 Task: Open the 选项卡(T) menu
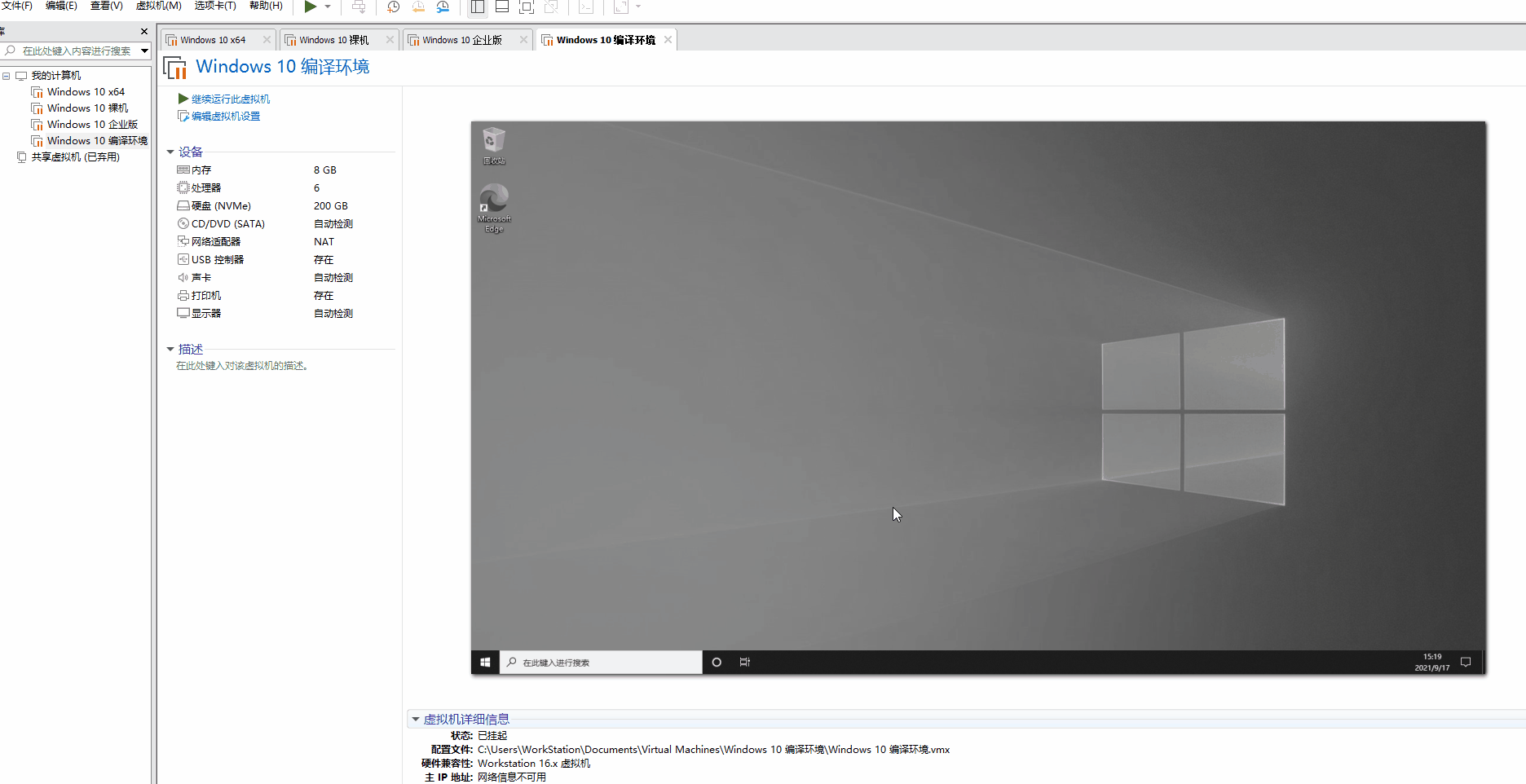pos(215,6)
